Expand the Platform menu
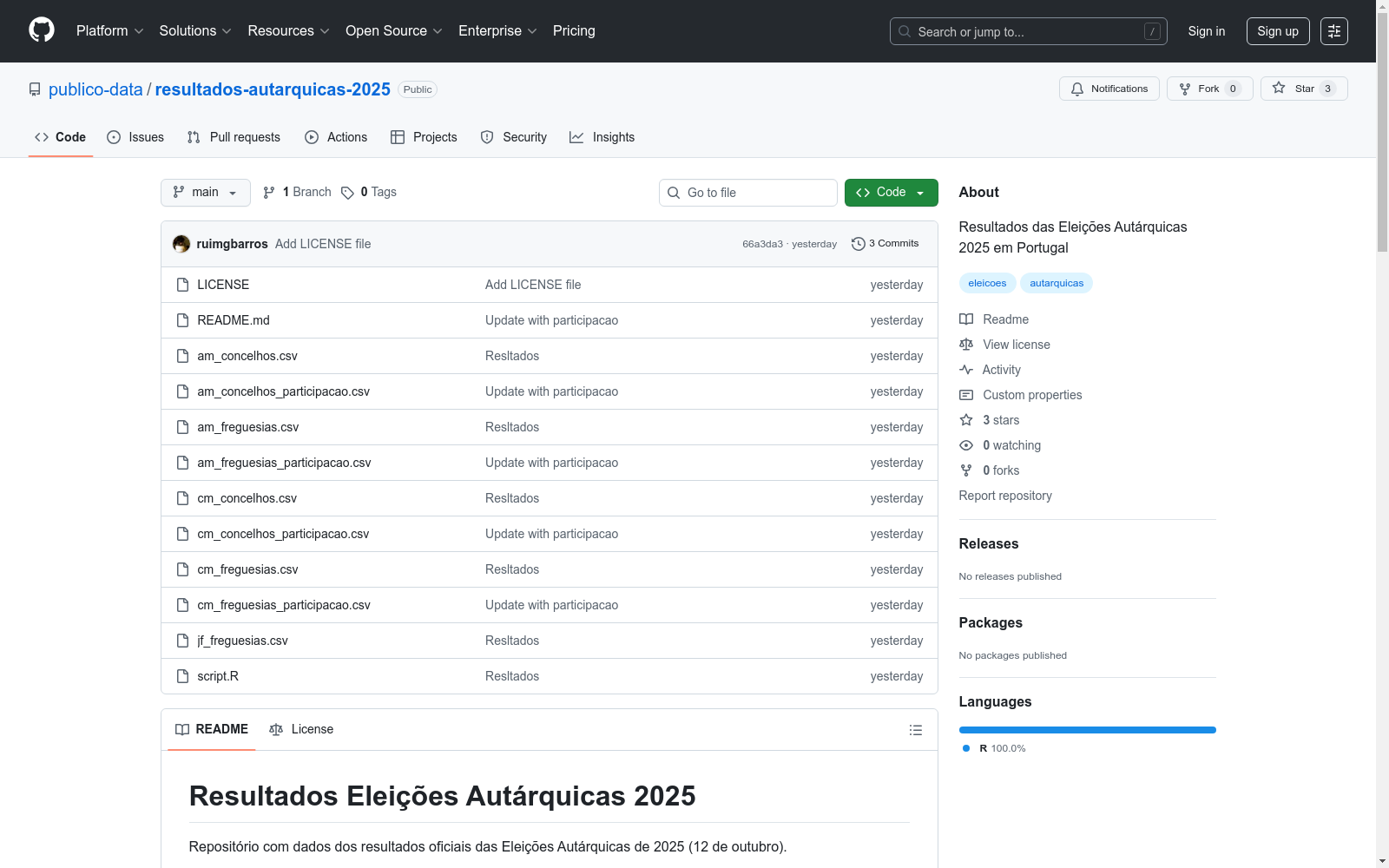 click(109, 31)
